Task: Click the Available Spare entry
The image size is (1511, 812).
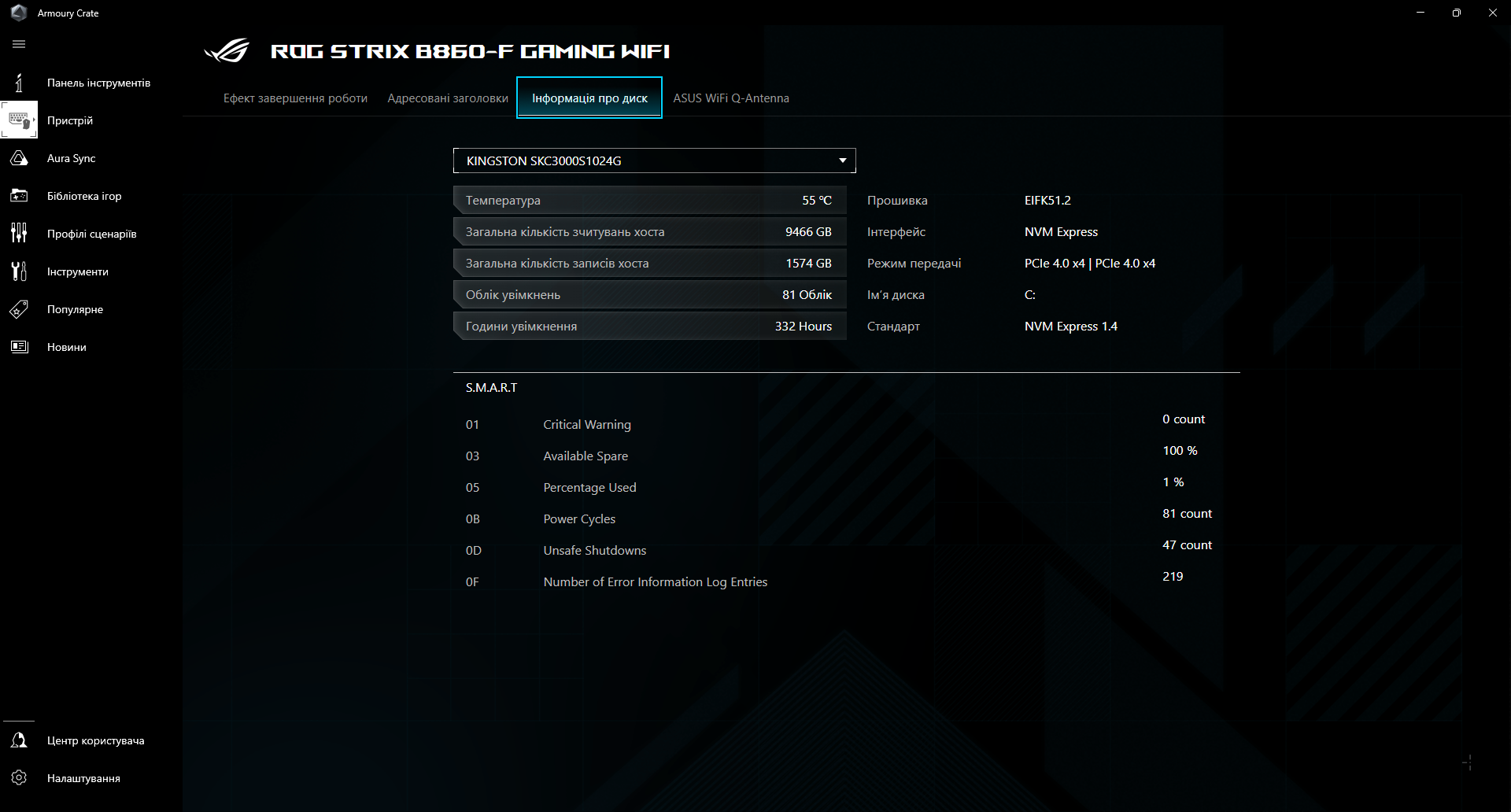Action: point(586,456)
